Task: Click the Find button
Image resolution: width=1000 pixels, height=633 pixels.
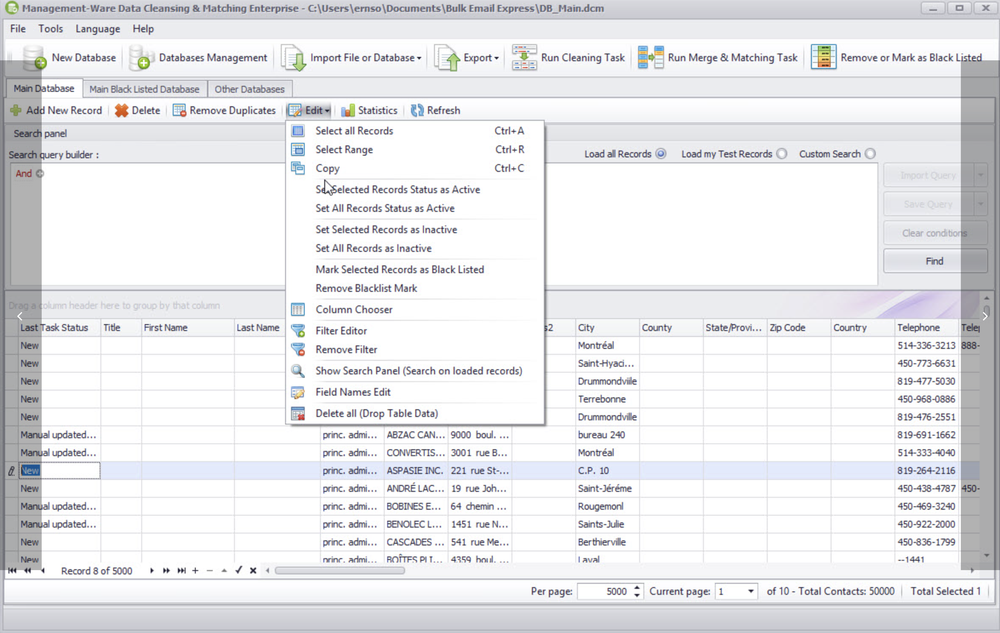Action: (x=935, y=261)
